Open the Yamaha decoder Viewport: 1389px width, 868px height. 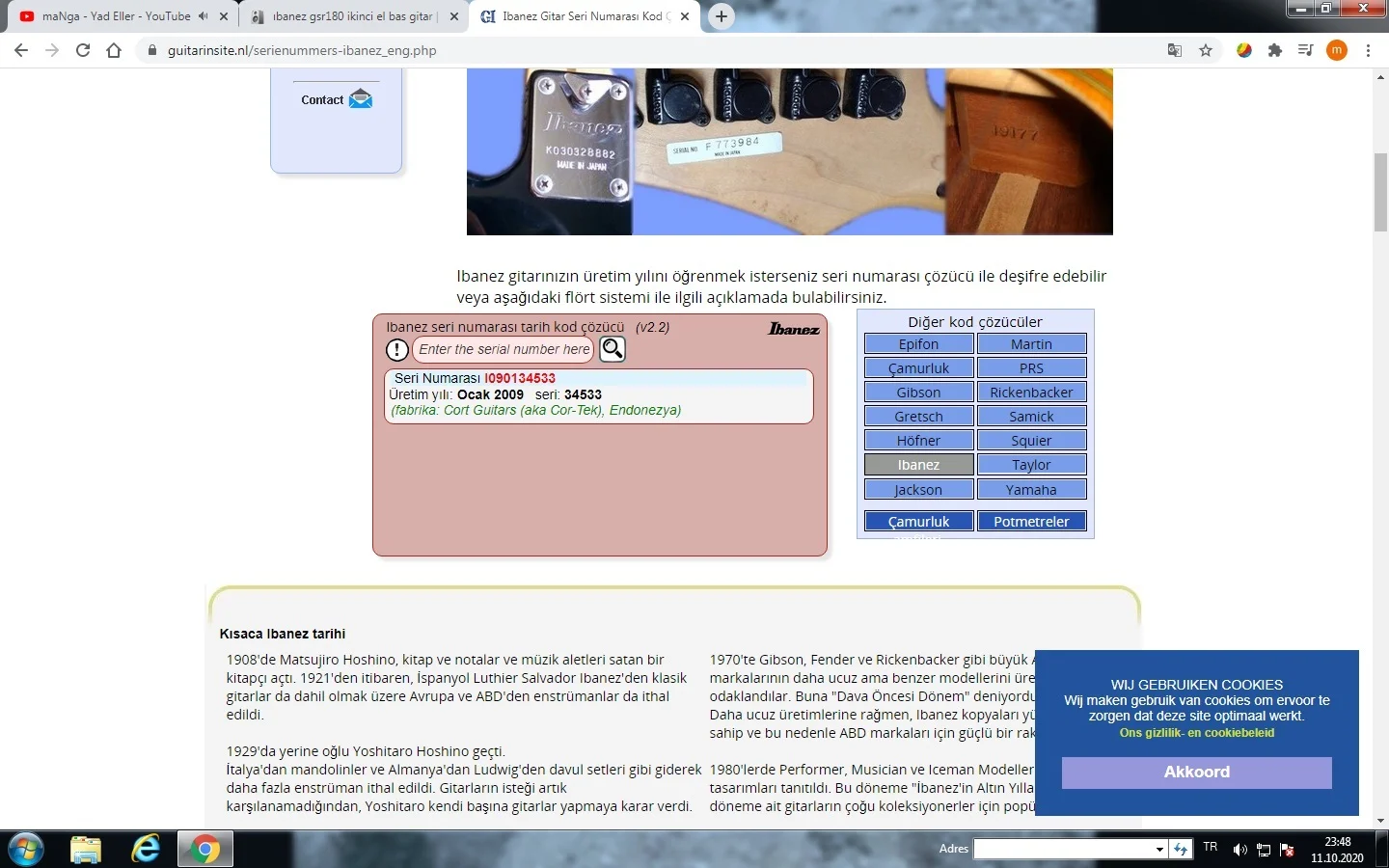(1031, 490)
